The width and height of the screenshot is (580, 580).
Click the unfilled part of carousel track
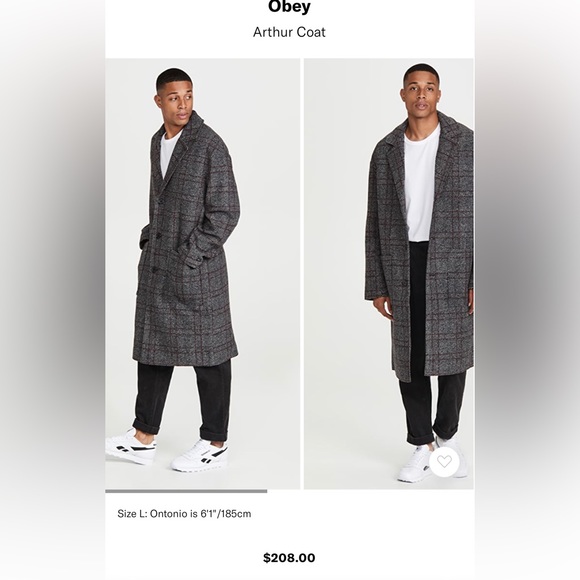click(x=370, y=491)
